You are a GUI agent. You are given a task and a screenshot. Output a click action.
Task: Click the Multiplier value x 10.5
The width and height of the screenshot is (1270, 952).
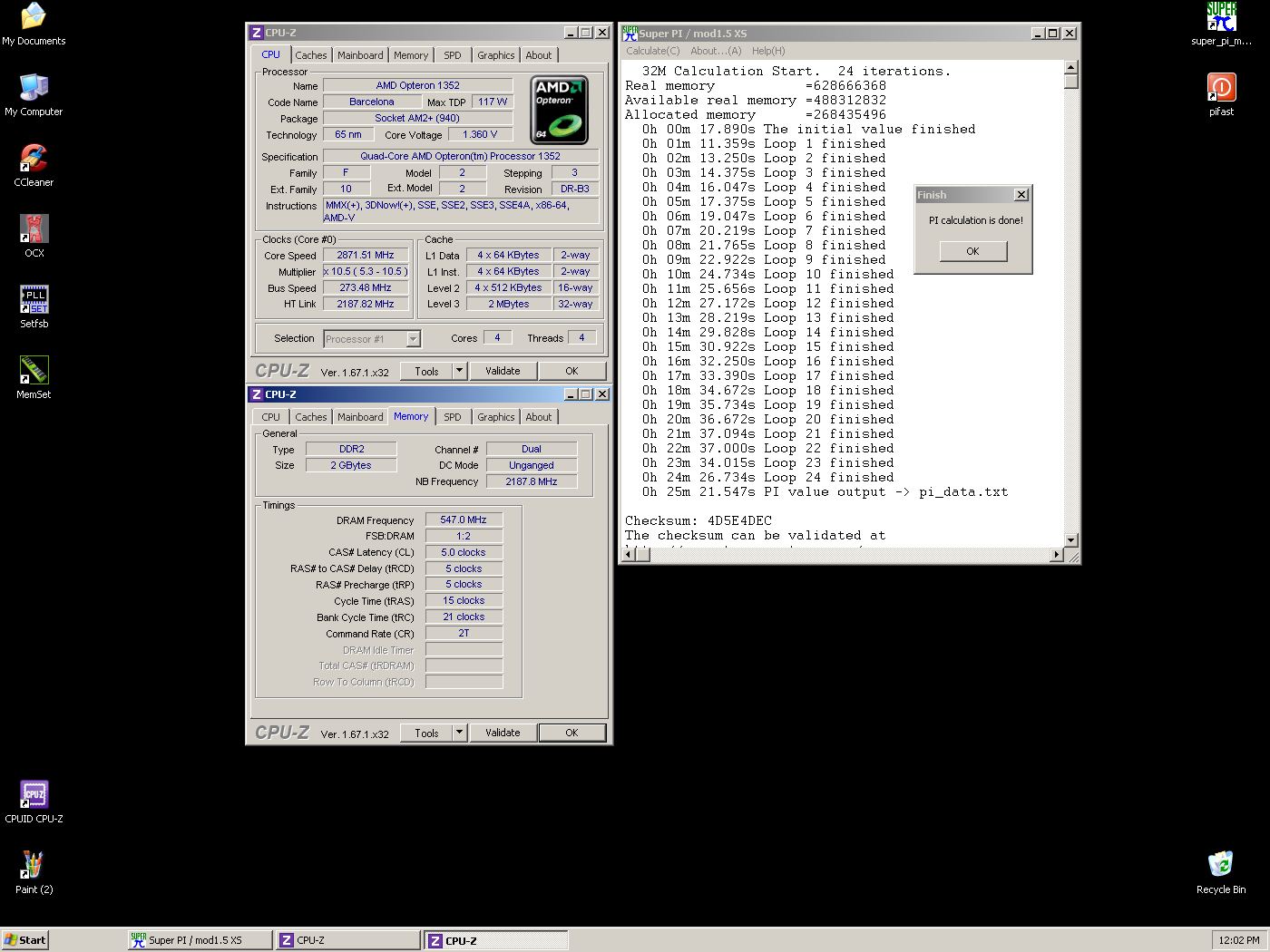tap(365, 272)
